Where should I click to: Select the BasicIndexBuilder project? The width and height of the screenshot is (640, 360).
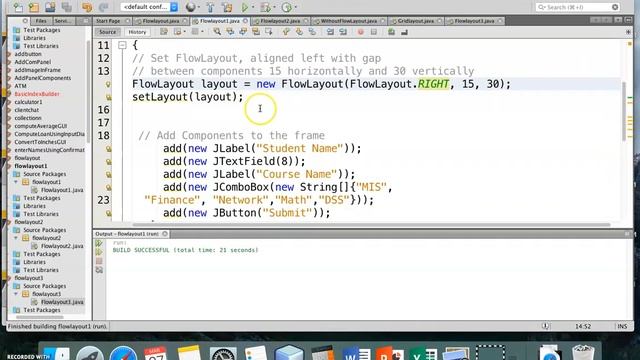[37, 94]
